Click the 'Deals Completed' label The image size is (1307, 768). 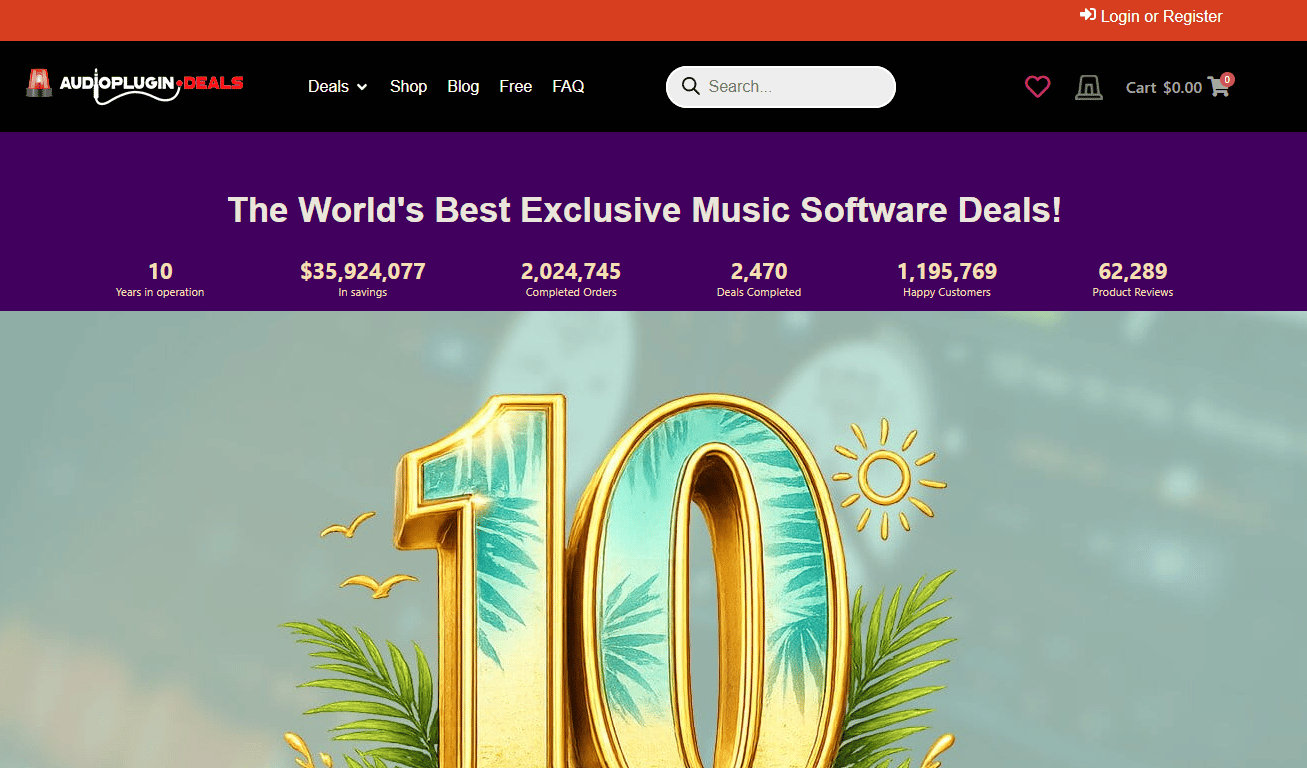(759, 292)
